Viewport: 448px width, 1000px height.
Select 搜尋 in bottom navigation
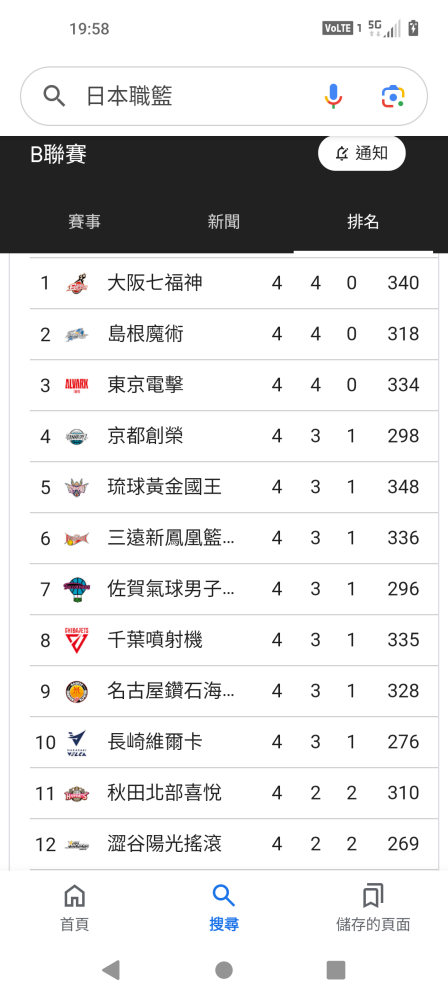click(223, 908)
